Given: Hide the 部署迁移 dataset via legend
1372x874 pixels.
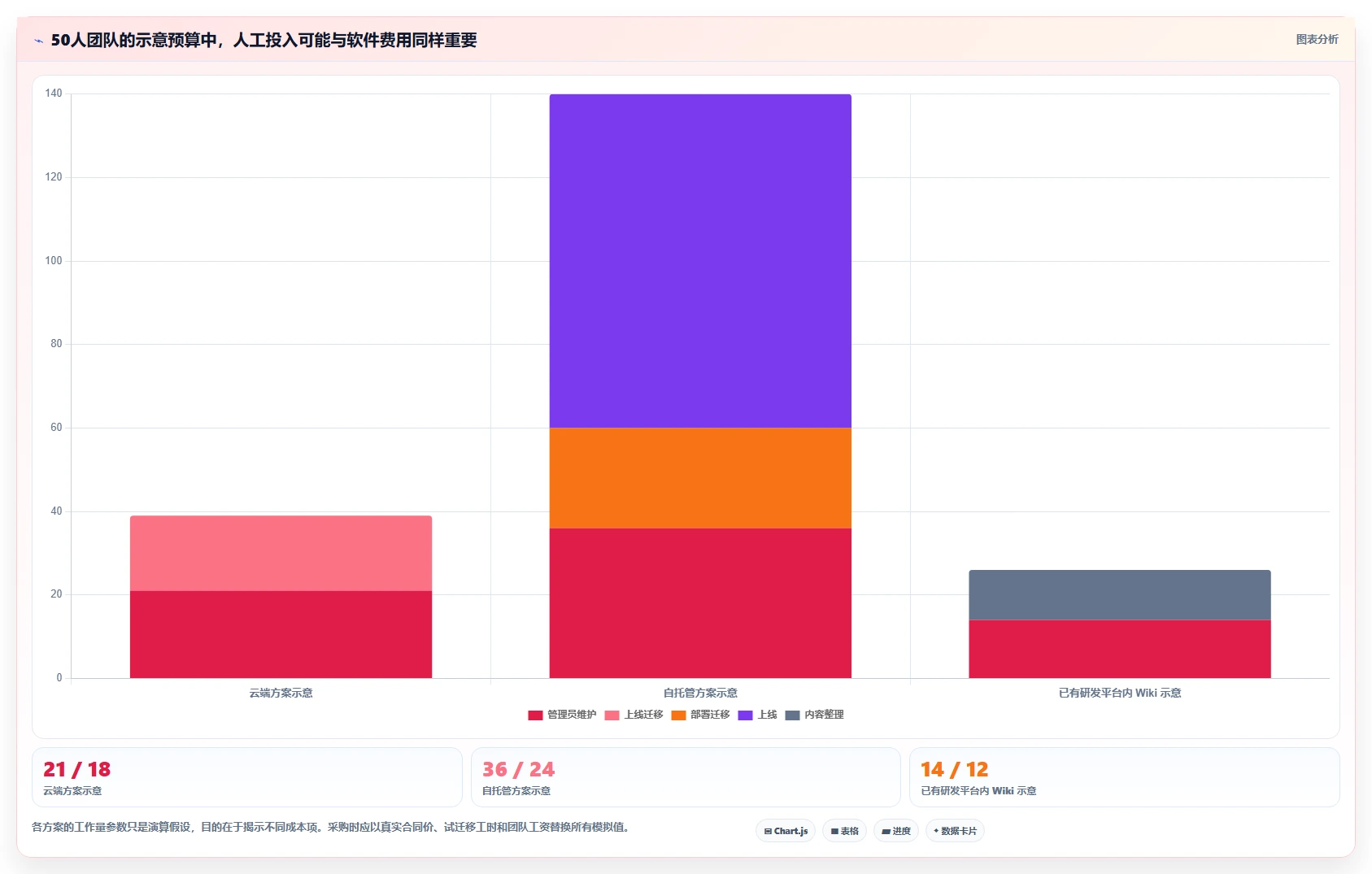Looking at the screenshot, I should point(701,715).
